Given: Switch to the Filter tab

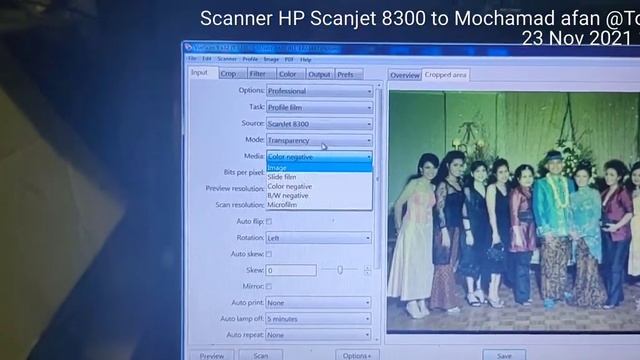Looking at the screenshot, I should pyautogui.click(x=261, y=74).
